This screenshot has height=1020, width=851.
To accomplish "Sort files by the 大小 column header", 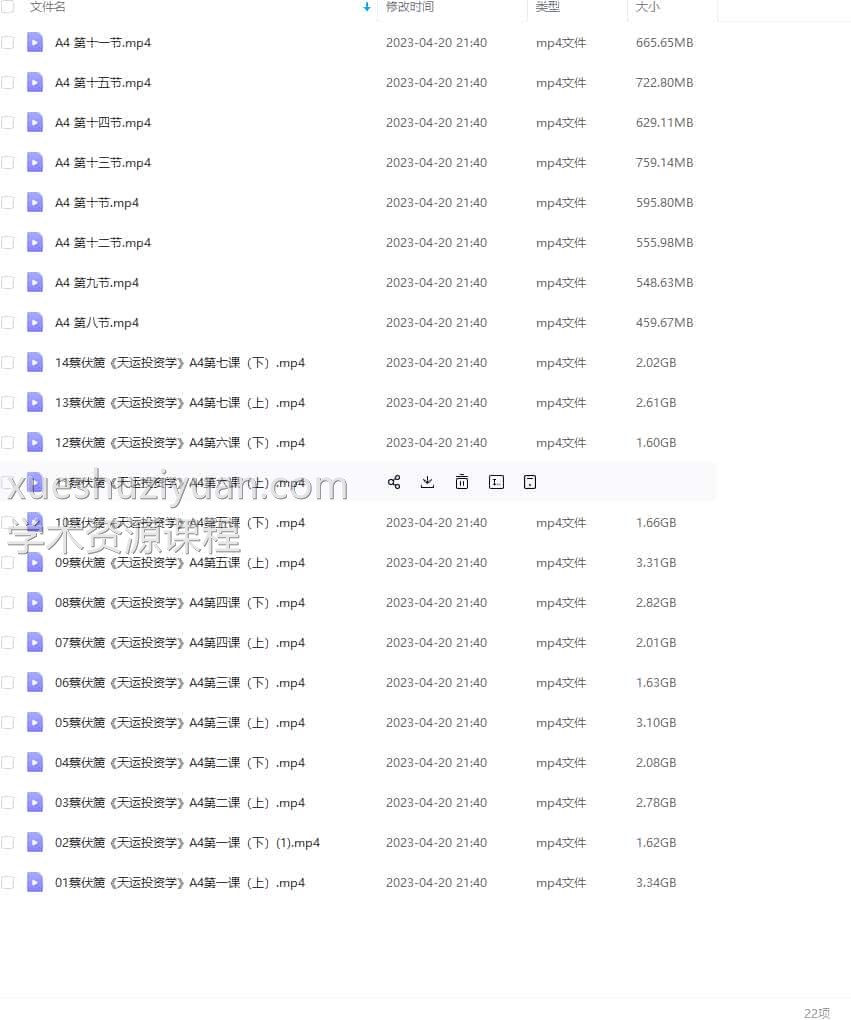I will tap(646, 7).
